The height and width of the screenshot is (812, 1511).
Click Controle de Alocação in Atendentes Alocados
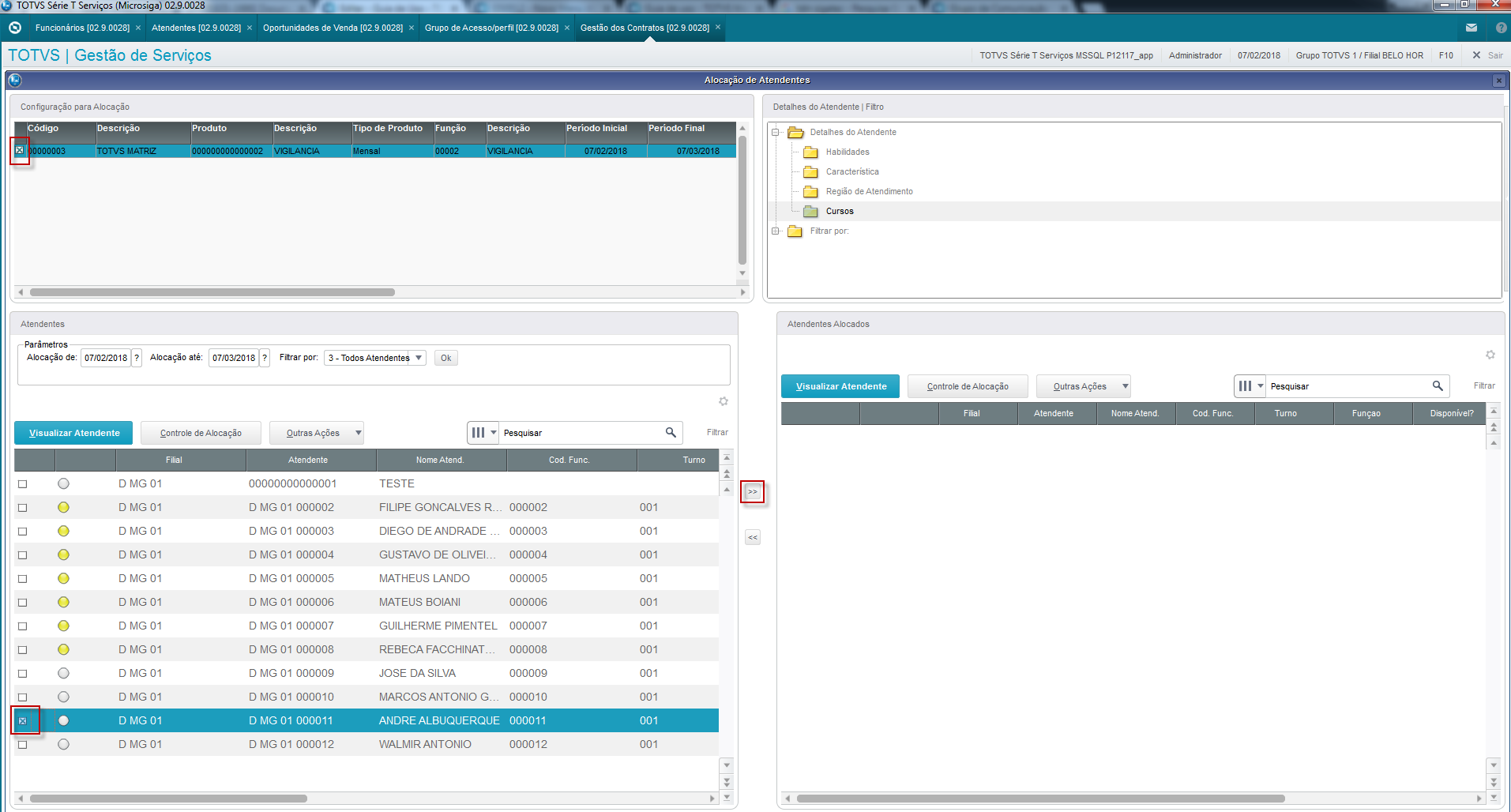click(968, 386)
